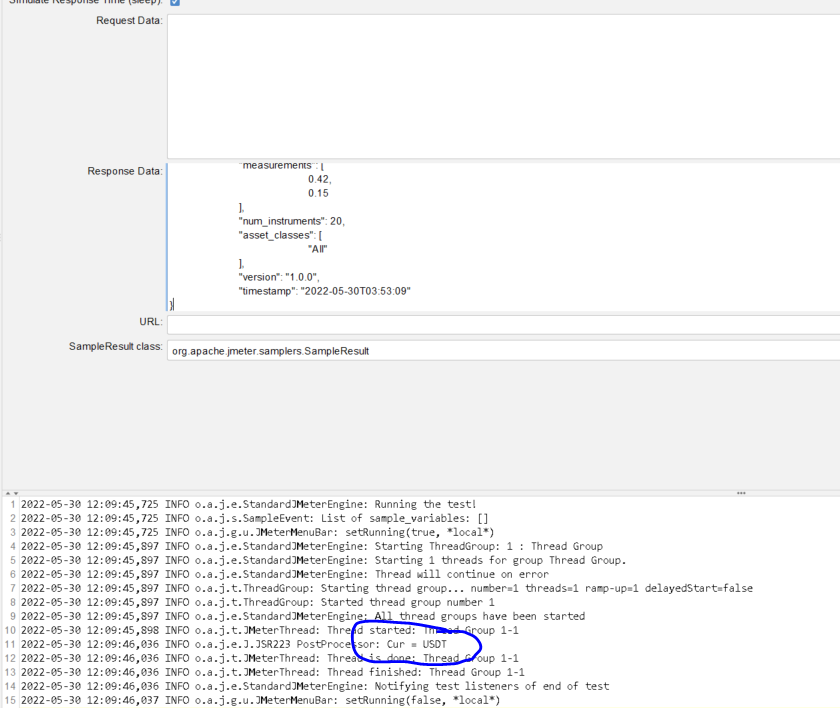840x708 pixels.
Task: Click log line 11 JSR223 PostProcessor Cur = USDT
Action: pos(234,644)
